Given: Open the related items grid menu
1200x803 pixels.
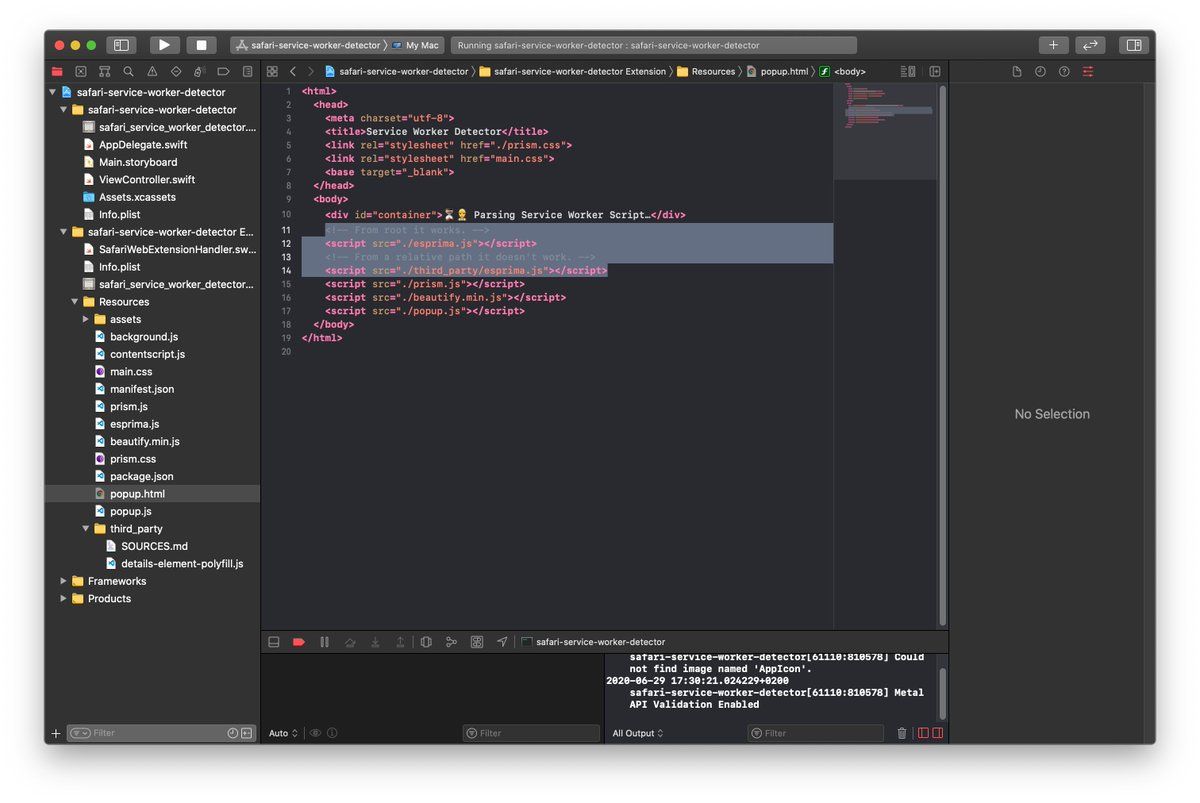Looking at the screenshot, I should pyautogui.click(x=271, y=72).
